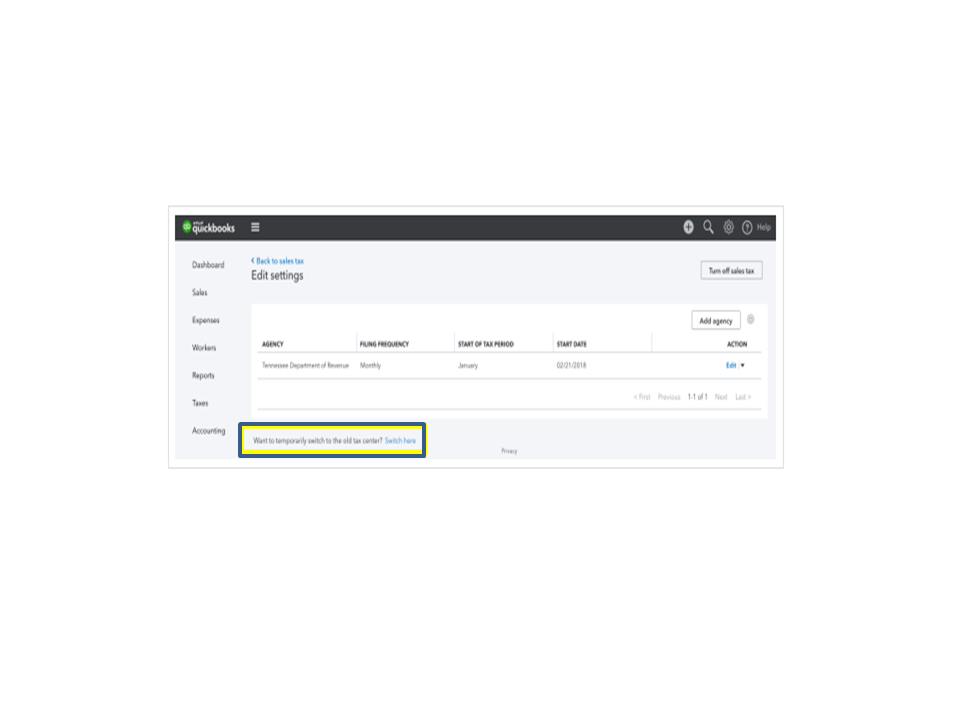
Task: Click the QuickBooks logo
Action: pos(209,227)
